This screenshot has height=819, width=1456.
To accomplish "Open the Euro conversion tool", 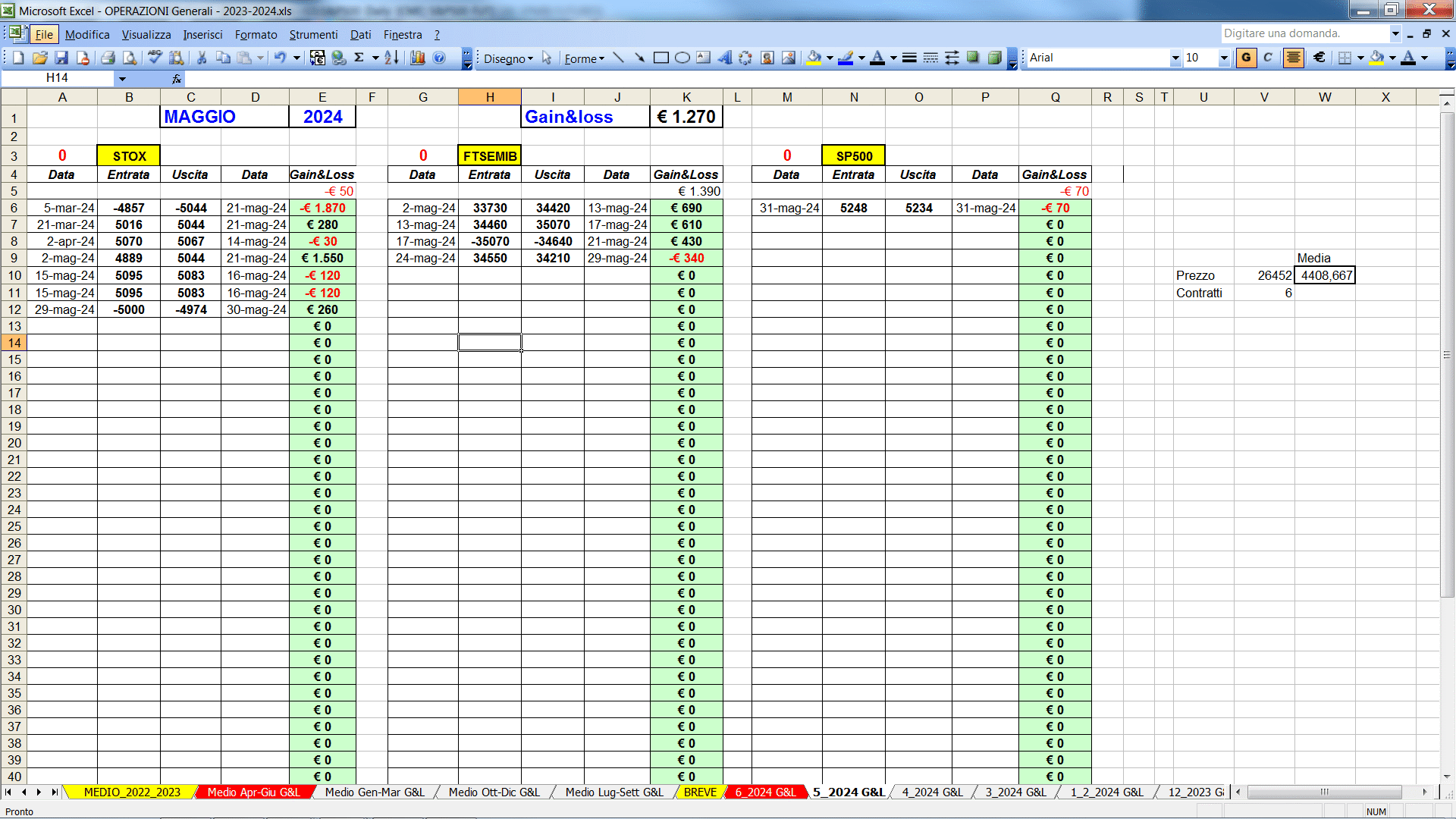I will (x=317, y=58).
